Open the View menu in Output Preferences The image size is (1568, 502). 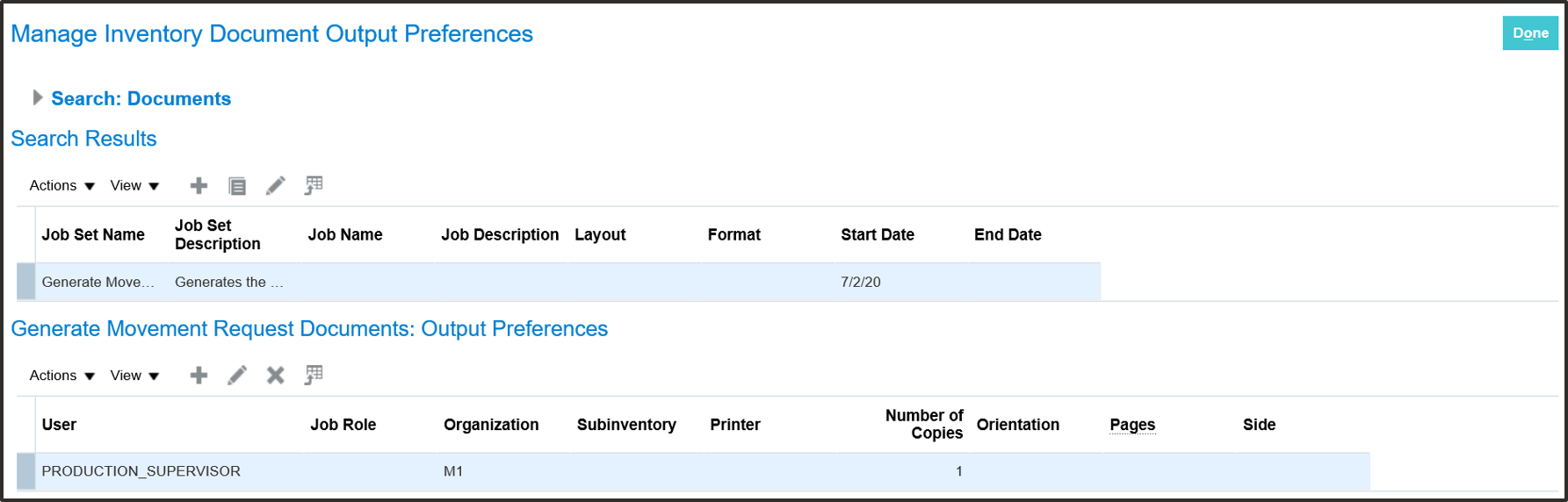134,376
